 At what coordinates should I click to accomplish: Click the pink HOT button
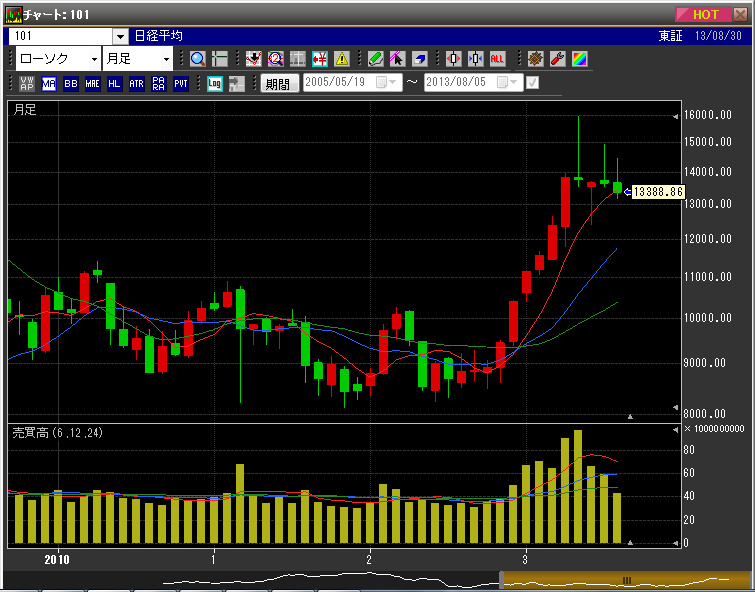coord(712,14)
